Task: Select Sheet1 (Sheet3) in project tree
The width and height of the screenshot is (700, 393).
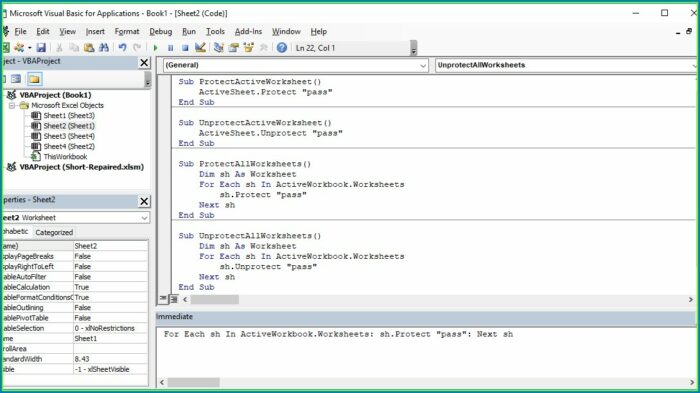Action: (x=69, y=115)
